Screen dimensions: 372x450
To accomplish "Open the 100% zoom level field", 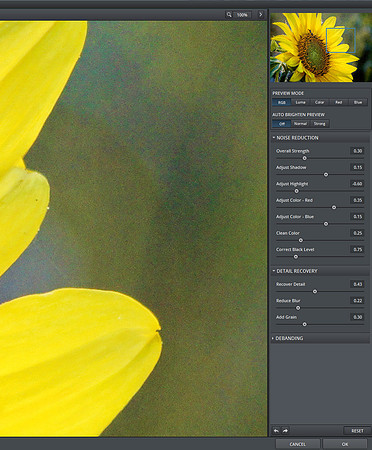I will pyautogui.click(x=242, y=15).
